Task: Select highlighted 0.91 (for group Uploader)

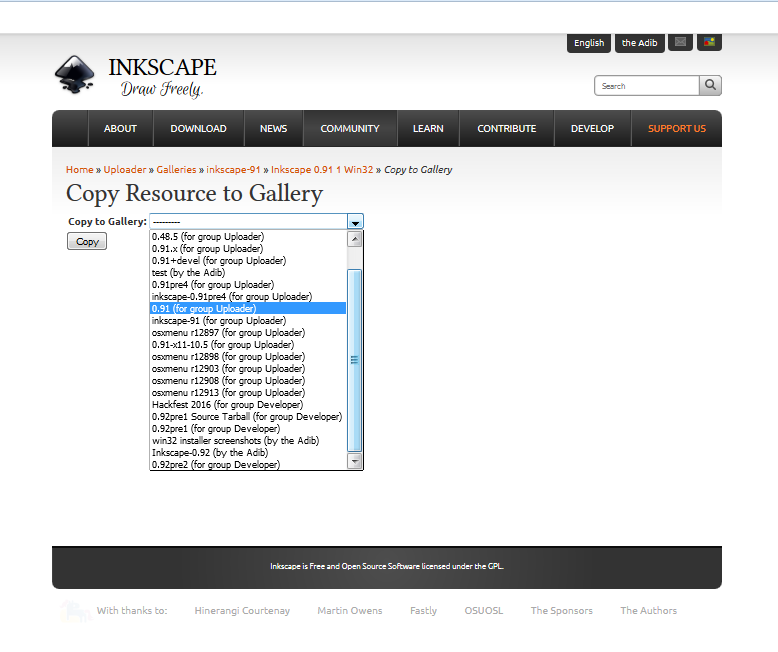Action: click(248, 309)
